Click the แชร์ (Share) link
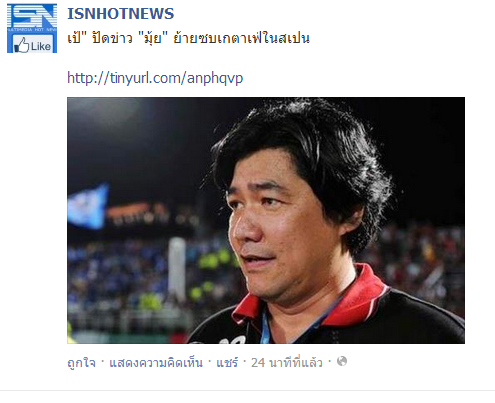 coord(227,362)
